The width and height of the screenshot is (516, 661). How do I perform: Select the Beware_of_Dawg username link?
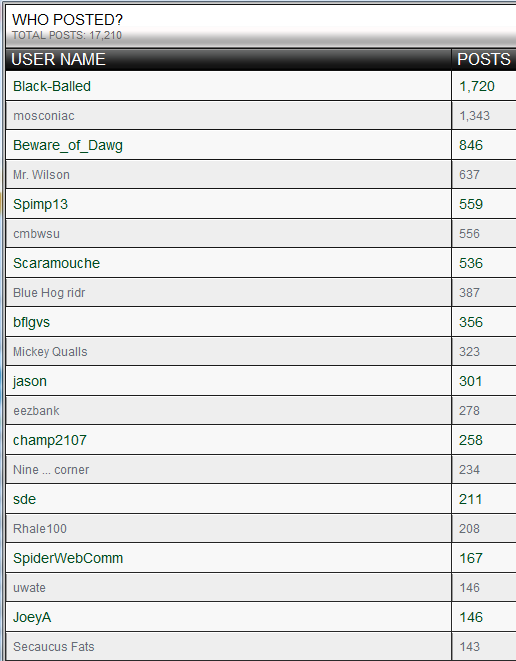point(68,145)
